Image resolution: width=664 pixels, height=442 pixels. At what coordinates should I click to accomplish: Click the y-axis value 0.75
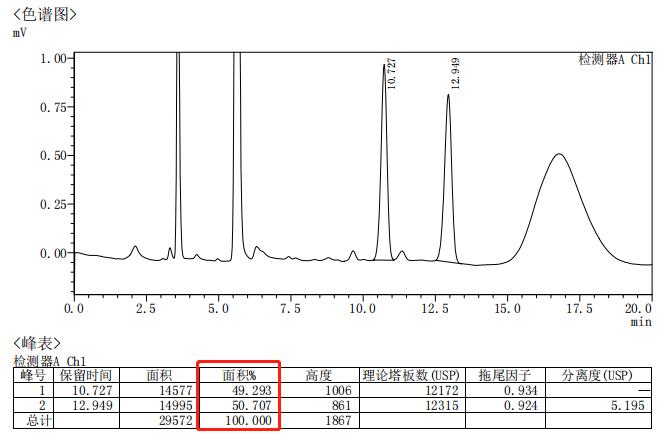click(x=54, y=107)
